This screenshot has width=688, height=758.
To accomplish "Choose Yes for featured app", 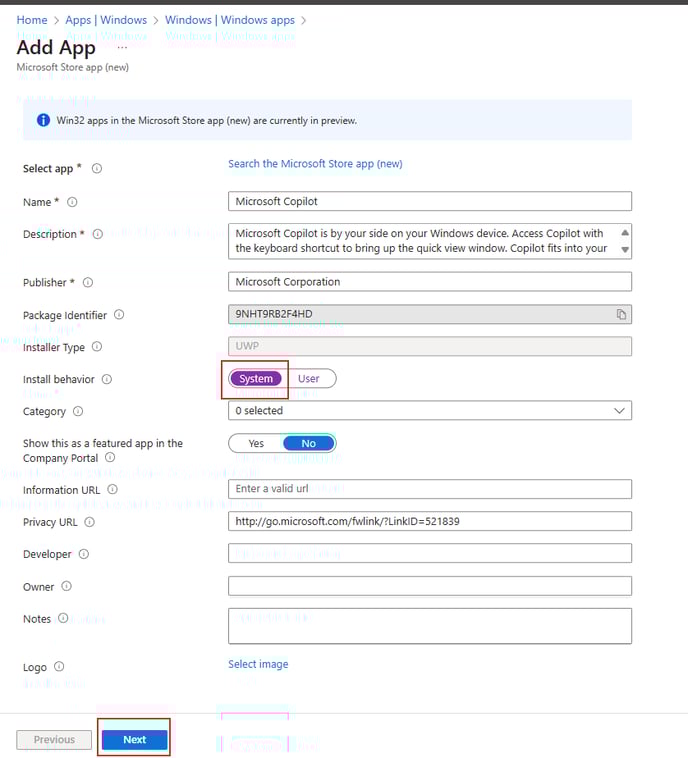I will point(256,443).
